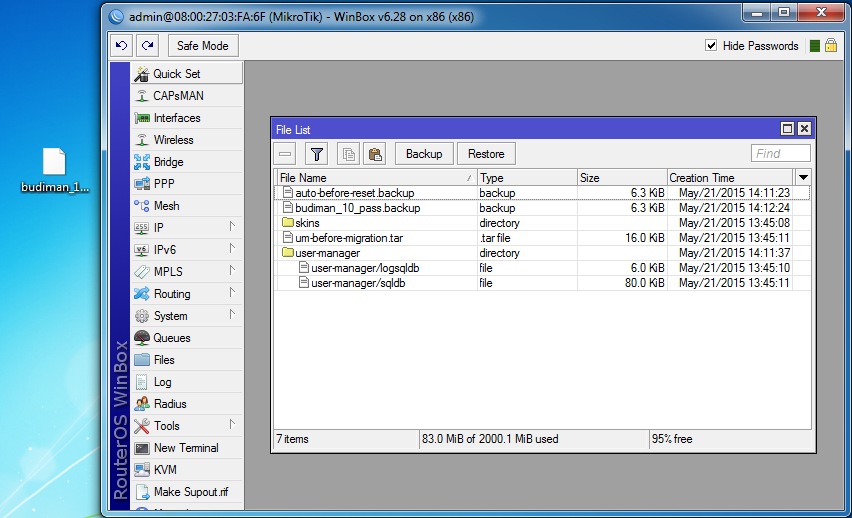Uncheck the Hide Passwords checkbox
The height and width of the screenshot is (518, 852).
[711, 45]
